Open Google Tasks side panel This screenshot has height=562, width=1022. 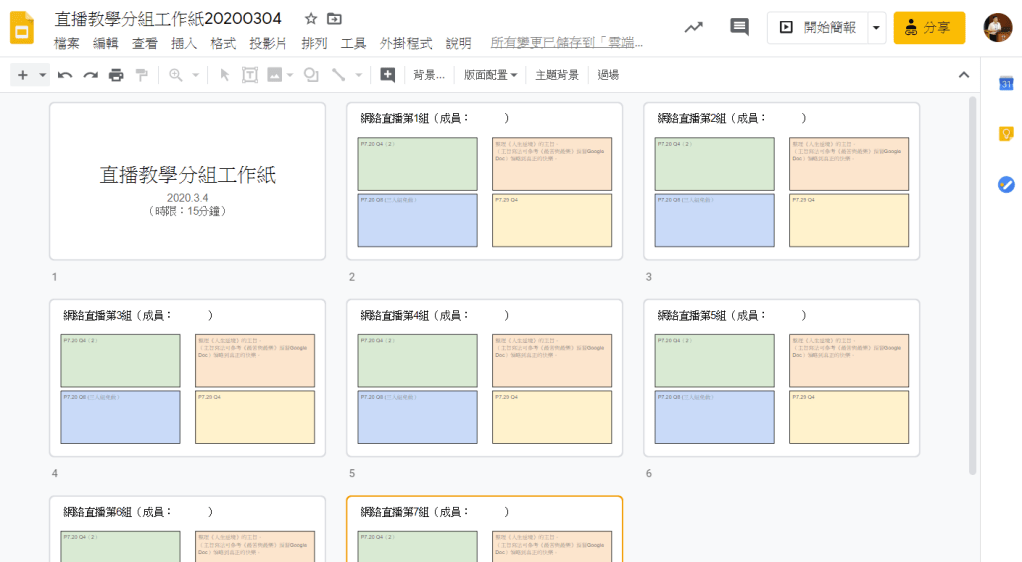click(x=1006, y=184)
